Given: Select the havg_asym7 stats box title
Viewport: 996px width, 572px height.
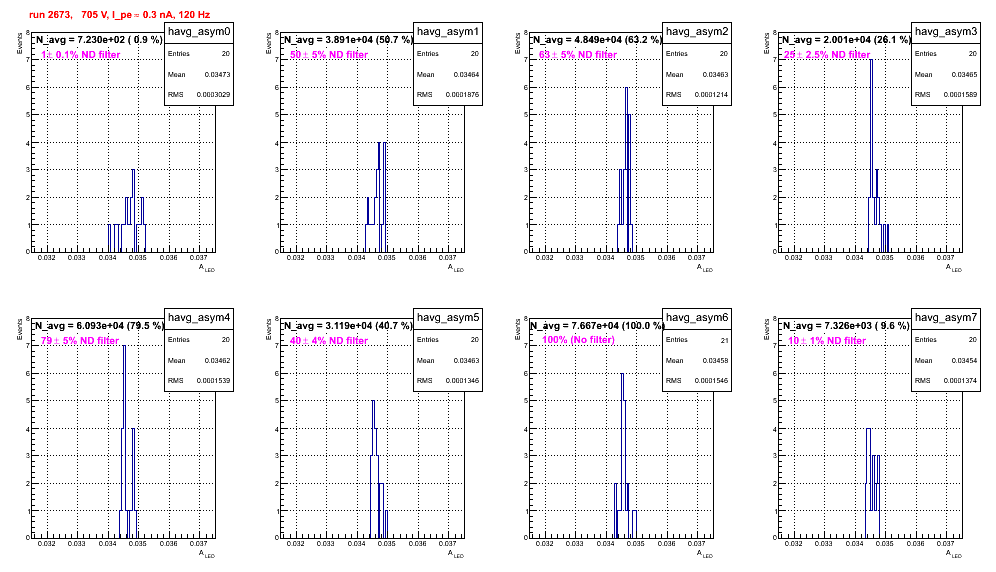Looking at the screenshot, I should click(x=946, y=317).
